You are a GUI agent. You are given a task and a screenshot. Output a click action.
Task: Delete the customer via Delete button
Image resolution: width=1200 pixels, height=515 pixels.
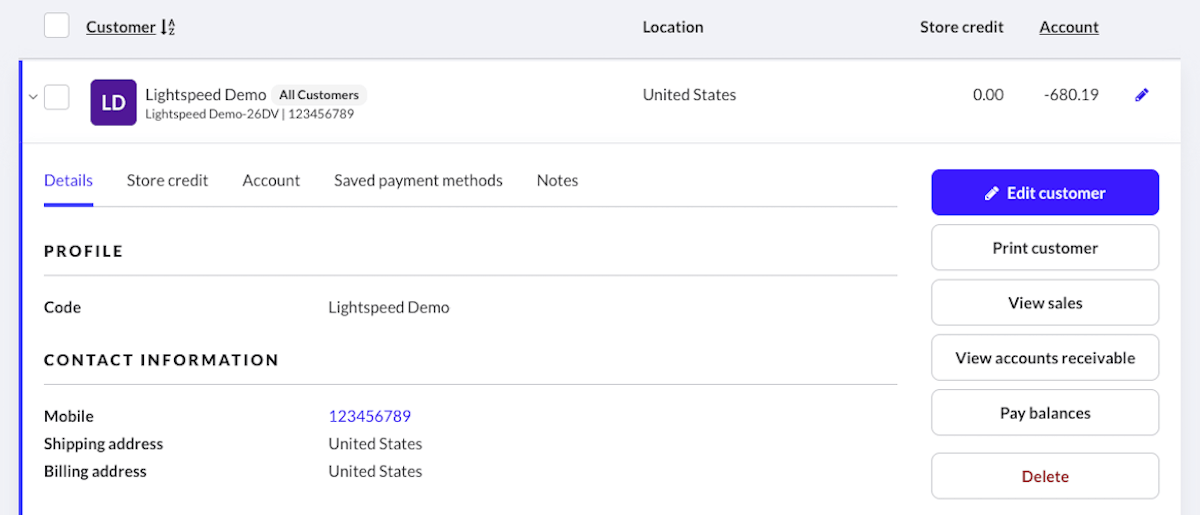1045,477
